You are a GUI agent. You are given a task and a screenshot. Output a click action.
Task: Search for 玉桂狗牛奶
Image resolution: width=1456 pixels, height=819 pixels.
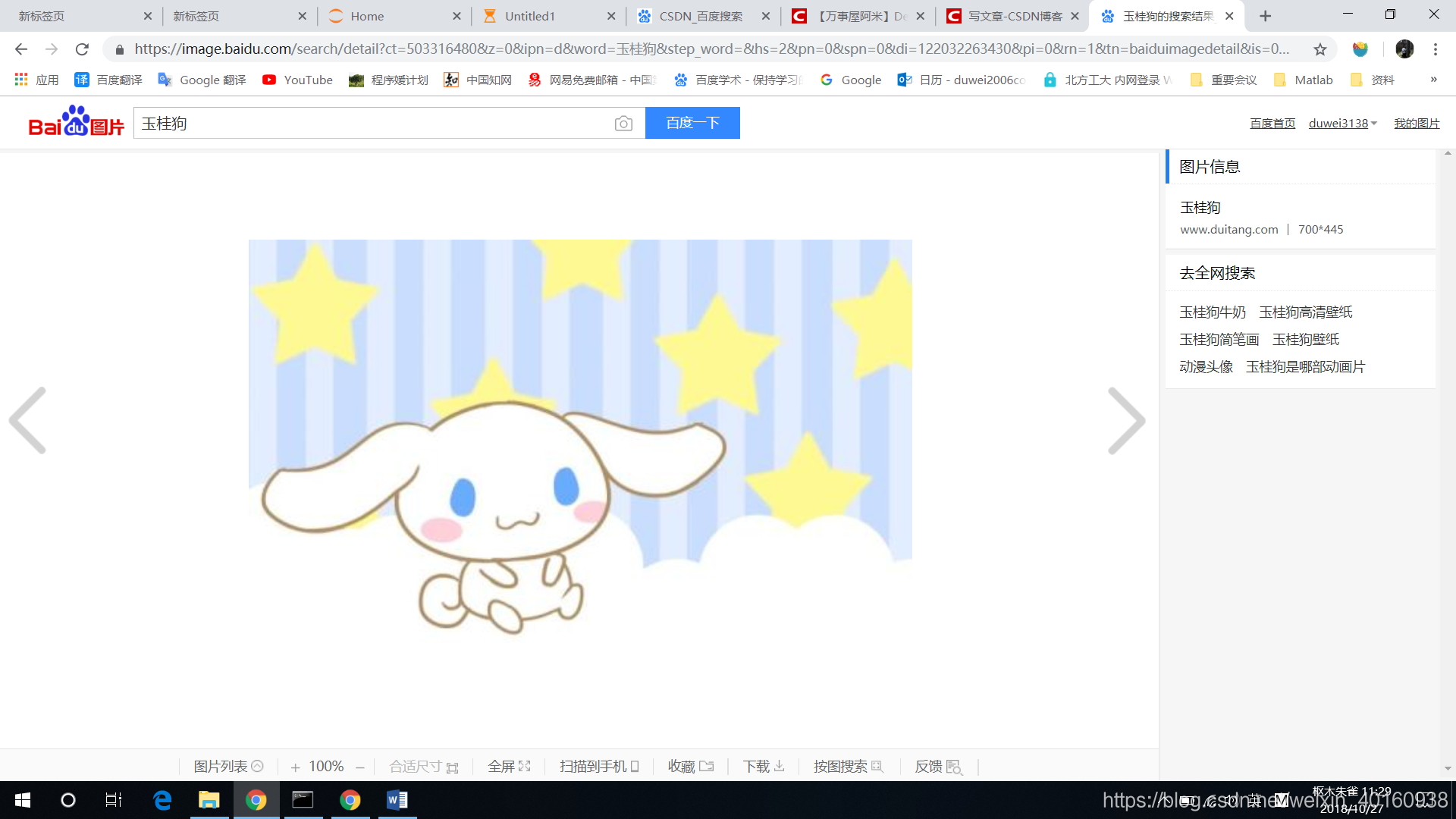tap(1213, 312)
